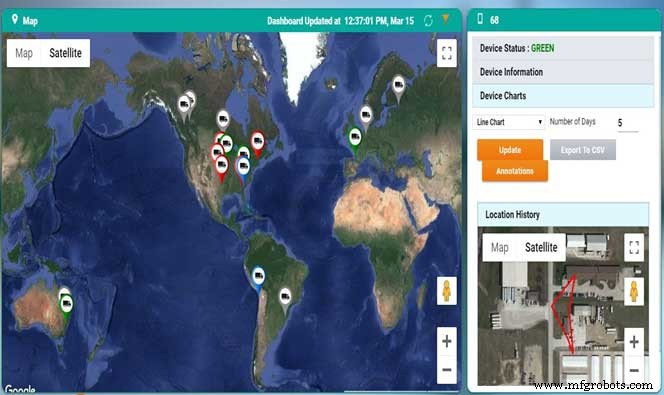Viewport: 664px width, 395px height.
Task: Switch the Location History map to Map view
Action: 499,247
